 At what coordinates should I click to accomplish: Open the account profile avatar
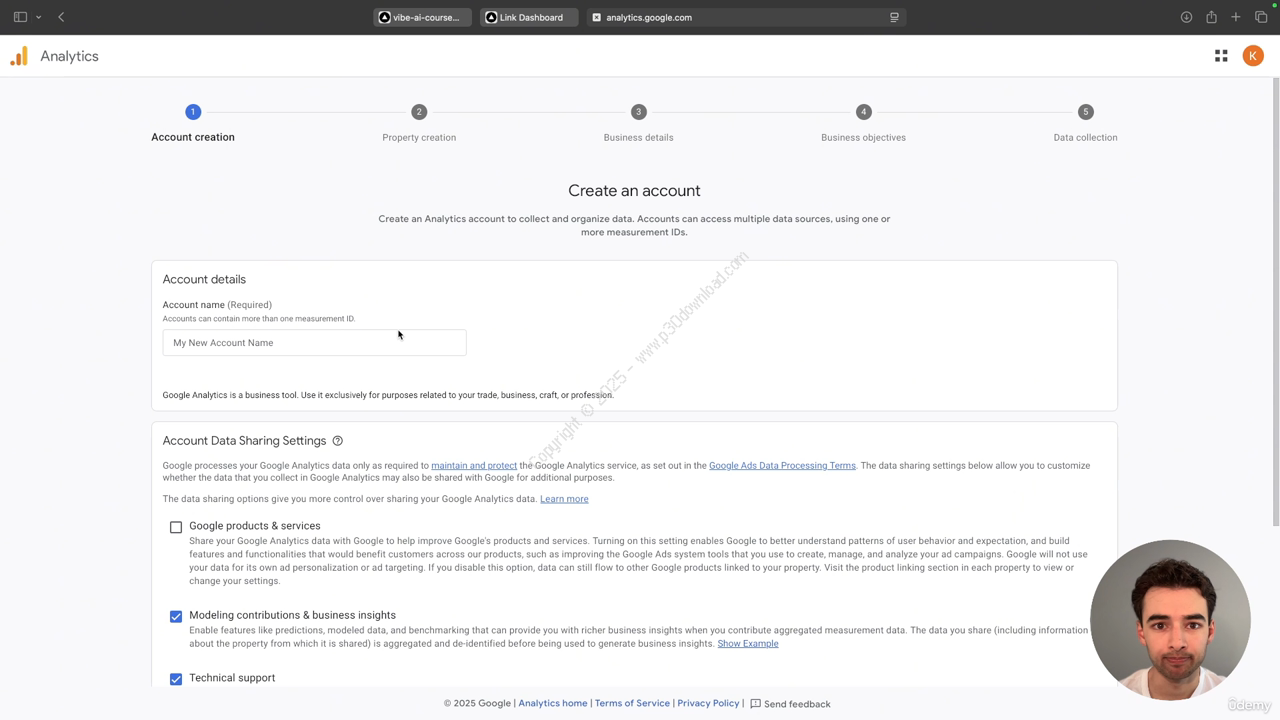[1252, 56]
